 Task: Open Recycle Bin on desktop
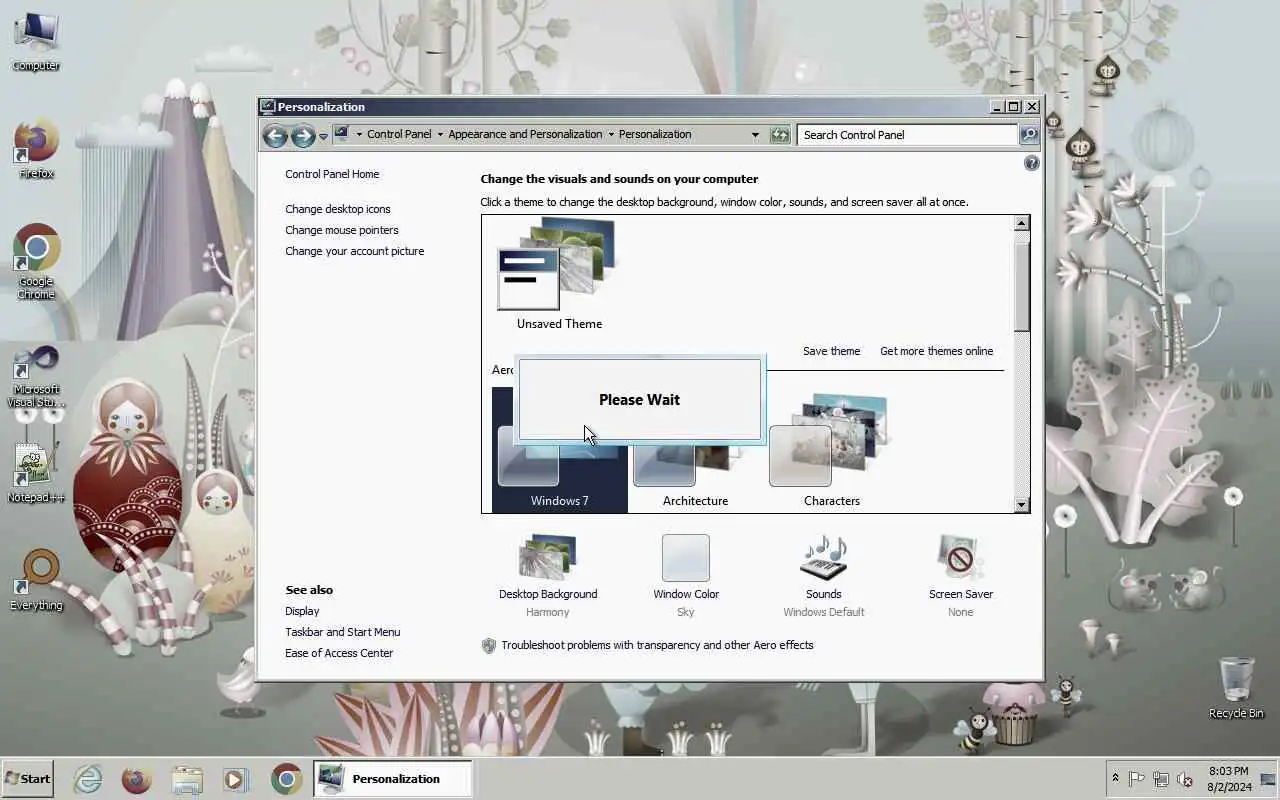[x=1236, y=687]
